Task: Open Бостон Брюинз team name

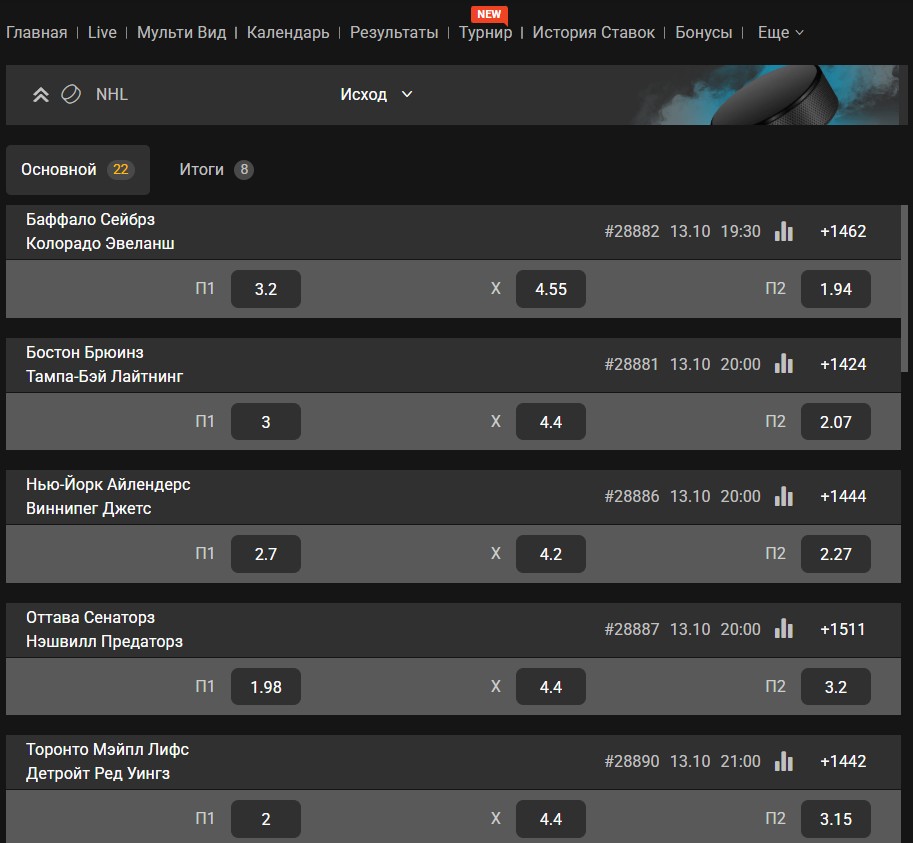Action: pos(84,352)
